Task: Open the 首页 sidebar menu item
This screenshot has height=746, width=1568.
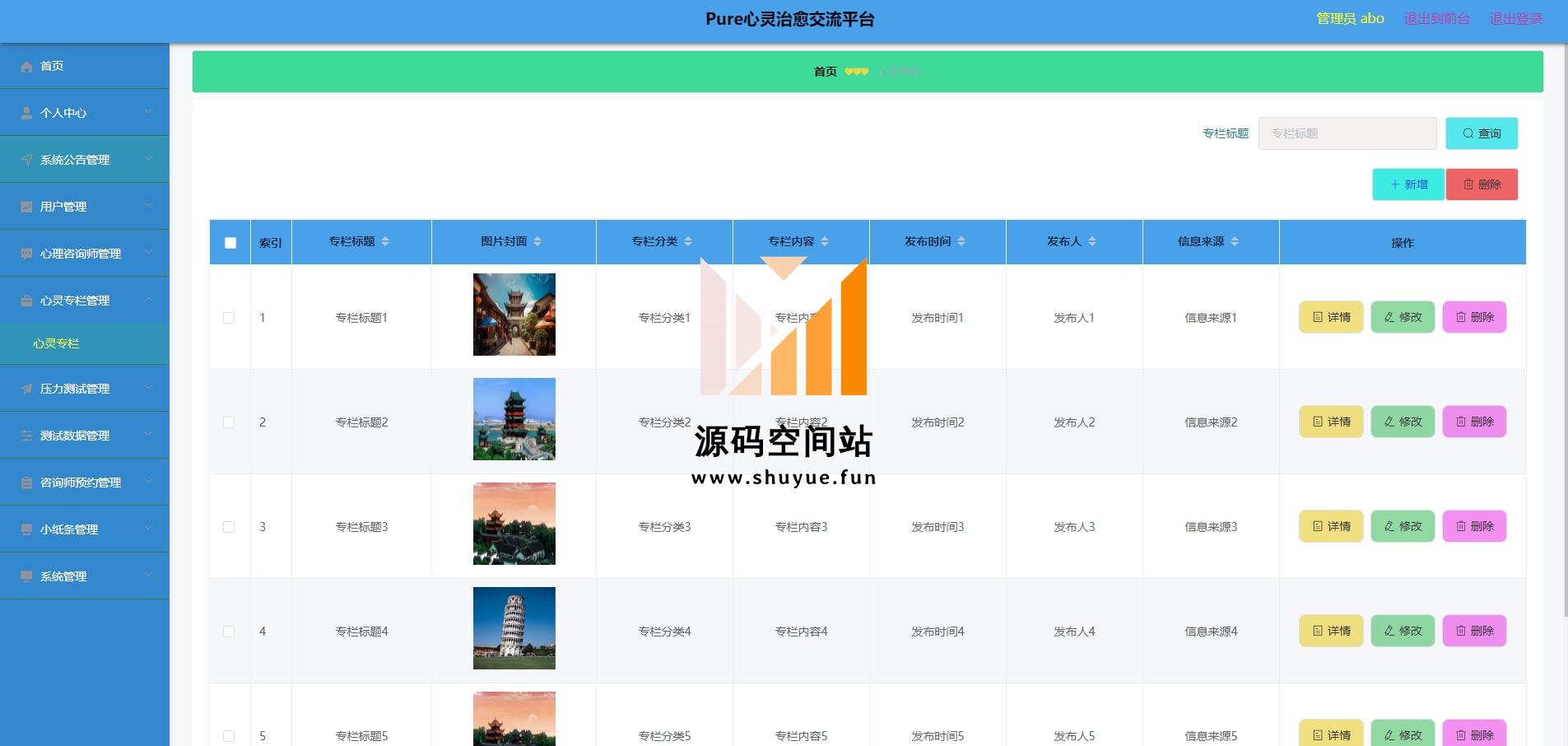Action: pos(85,66)
